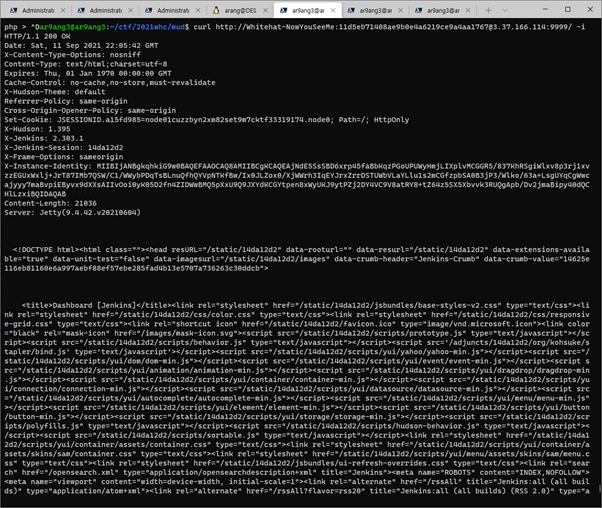602x508 pixels.
Task: Close the rightmost ar9ang3 tab
Action: point(468,10)
